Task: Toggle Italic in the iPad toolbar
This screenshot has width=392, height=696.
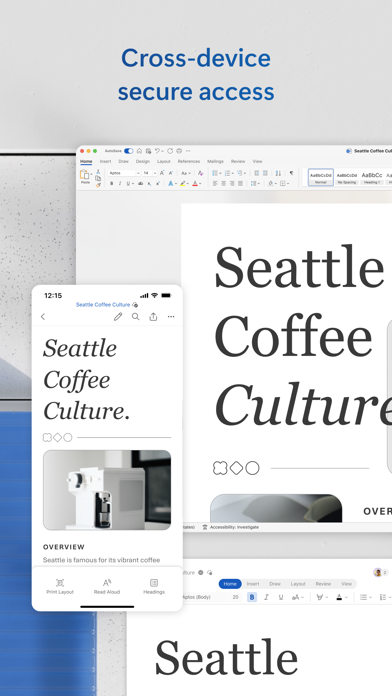Action: pyautogui.click(x=266, y=597)
